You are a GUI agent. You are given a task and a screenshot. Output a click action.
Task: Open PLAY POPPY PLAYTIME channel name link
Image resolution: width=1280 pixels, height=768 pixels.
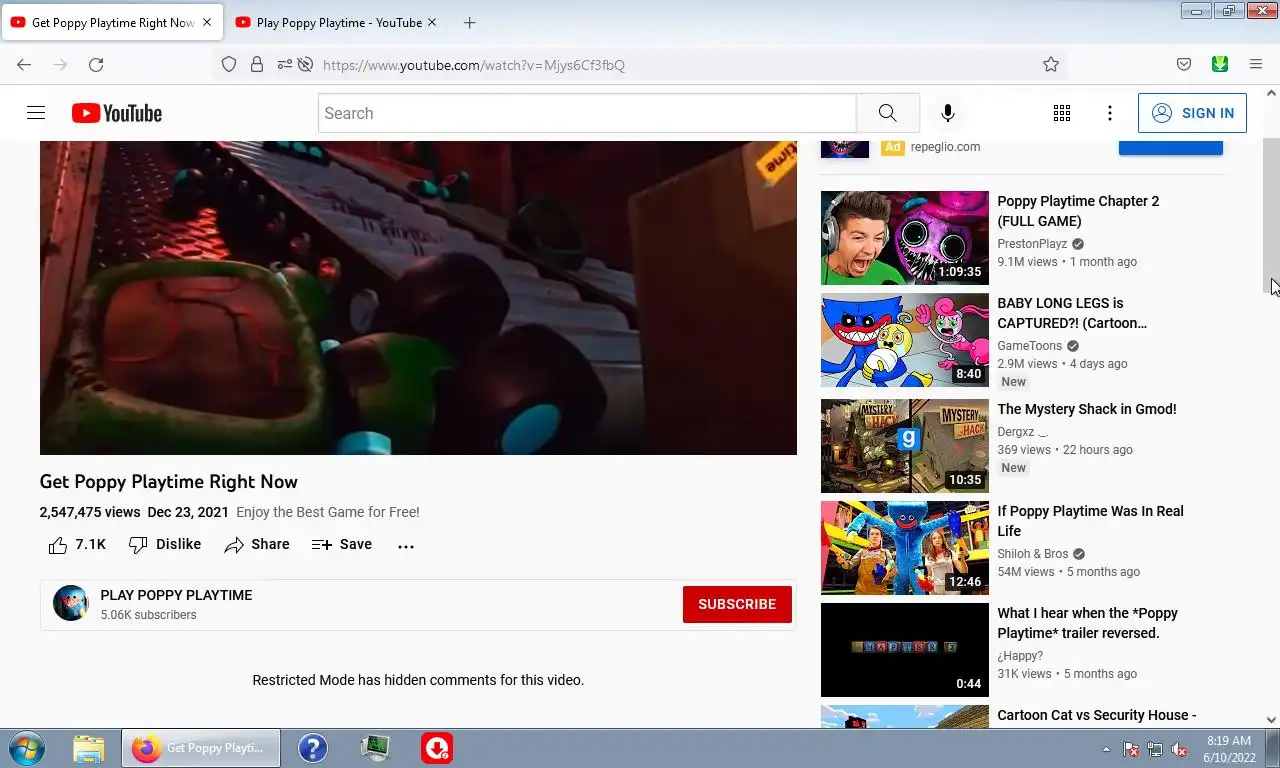tap(176, 595)
